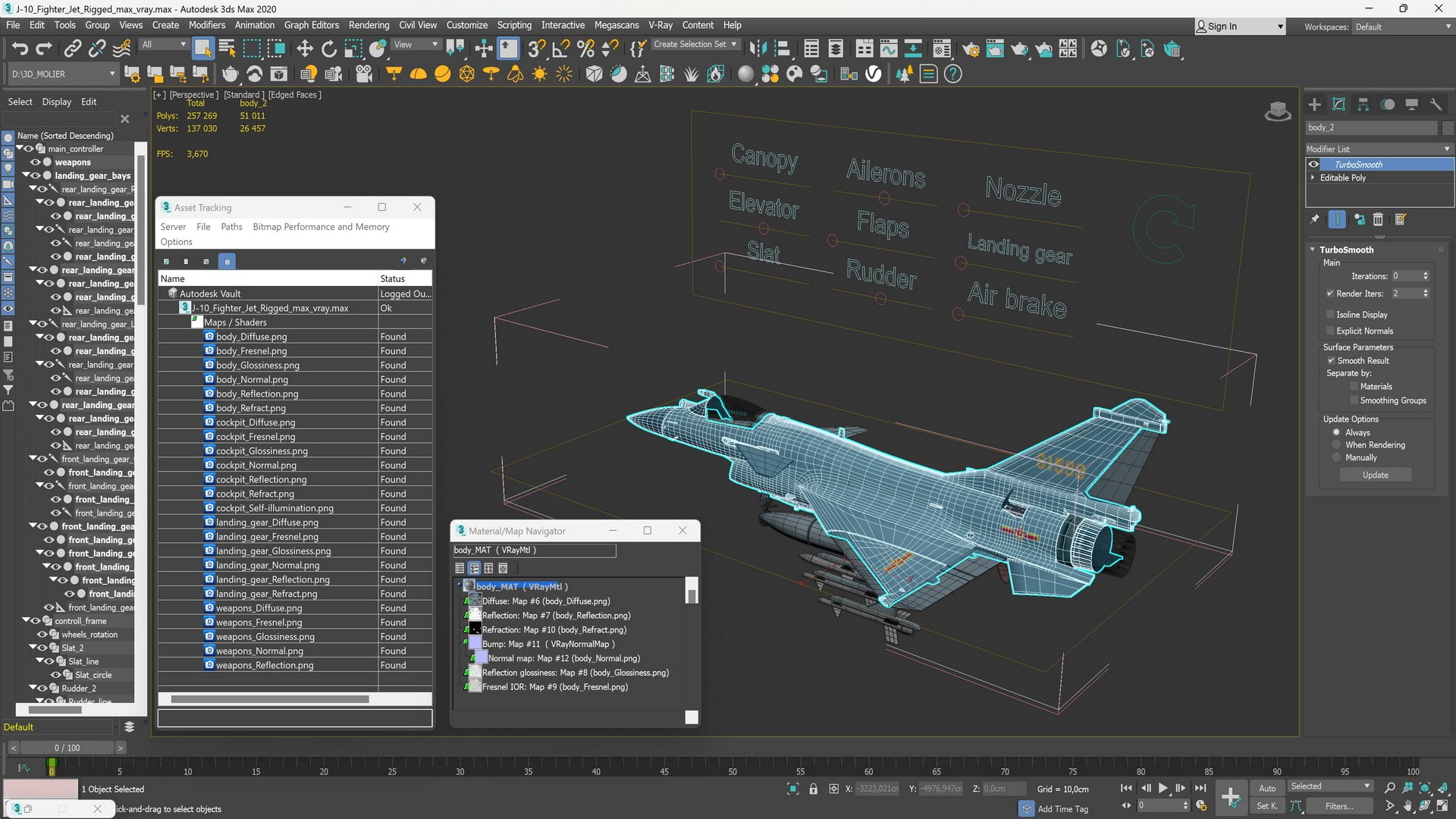
Task: Go to the start frame
Action: (1126, 788)
